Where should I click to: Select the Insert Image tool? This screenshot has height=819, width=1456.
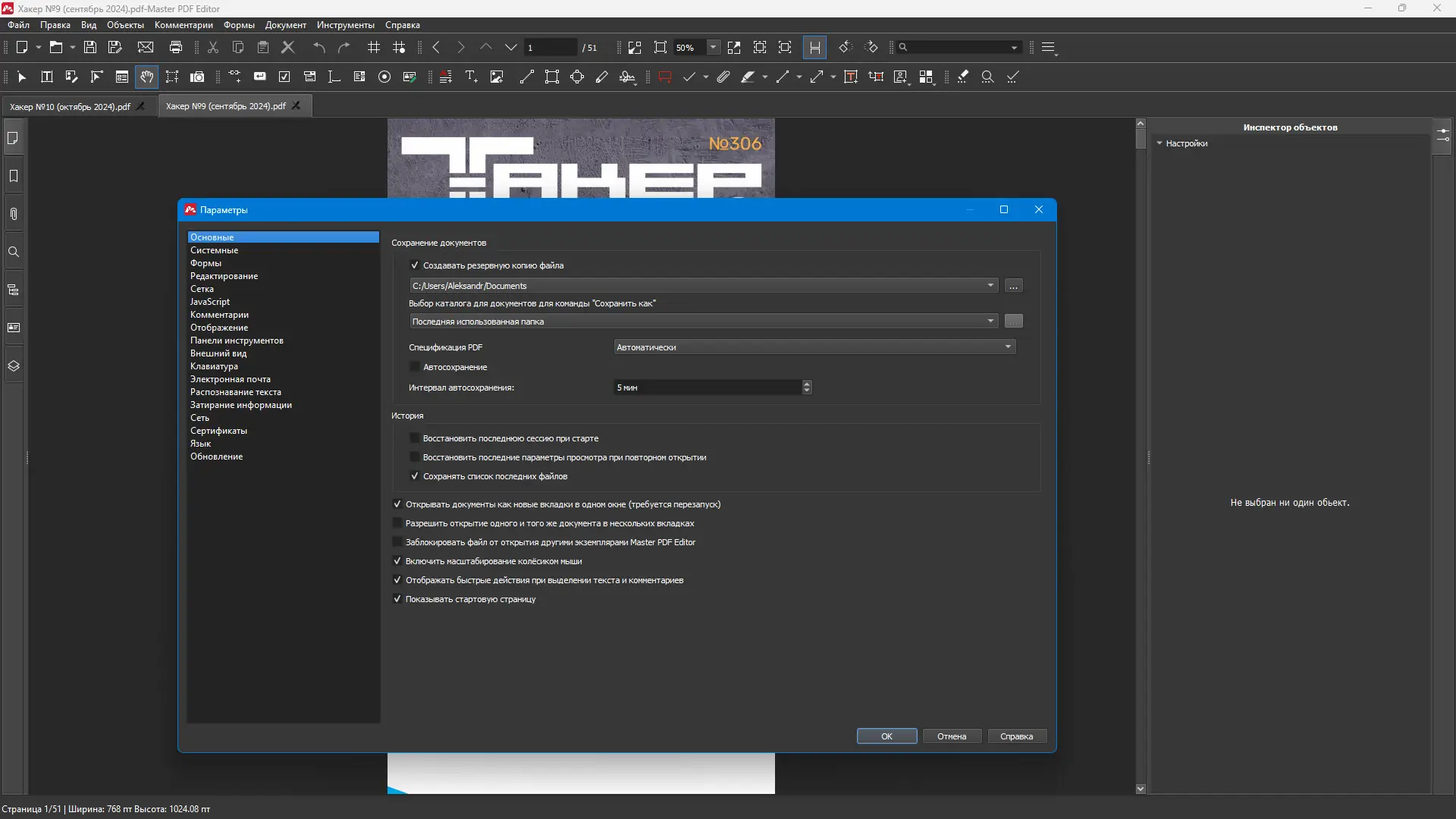497,77
